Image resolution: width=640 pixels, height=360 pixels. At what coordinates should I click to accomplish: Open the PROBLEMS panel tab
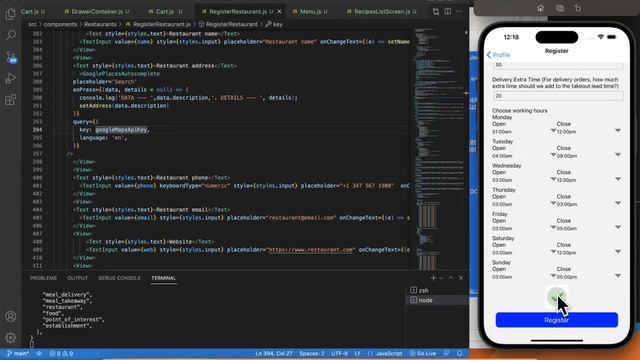(x=43, y=278)
